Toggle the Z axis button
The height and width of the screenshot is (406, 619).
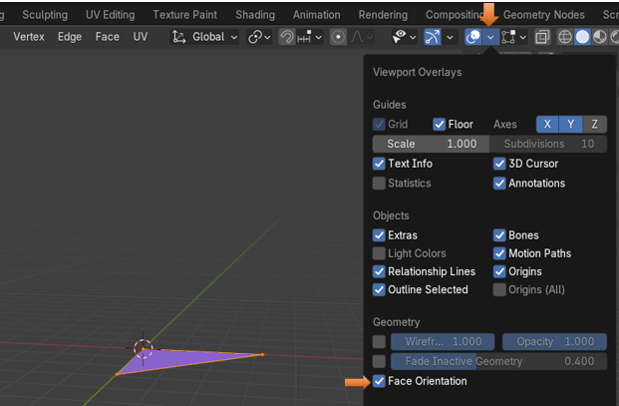595,124
